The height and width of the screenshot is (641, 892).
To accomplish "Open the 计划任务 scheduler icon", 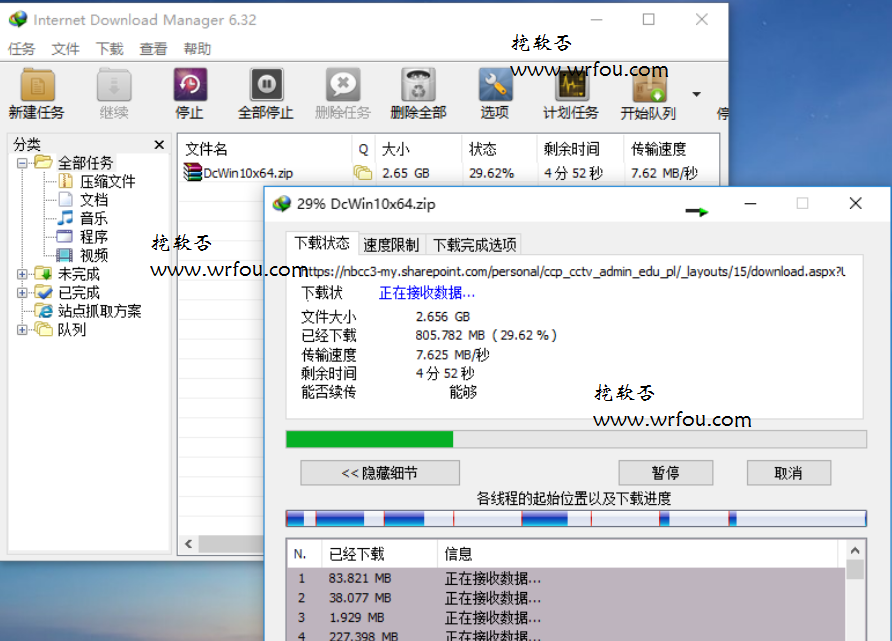I will pyautogui.click(x=572, y=85).
